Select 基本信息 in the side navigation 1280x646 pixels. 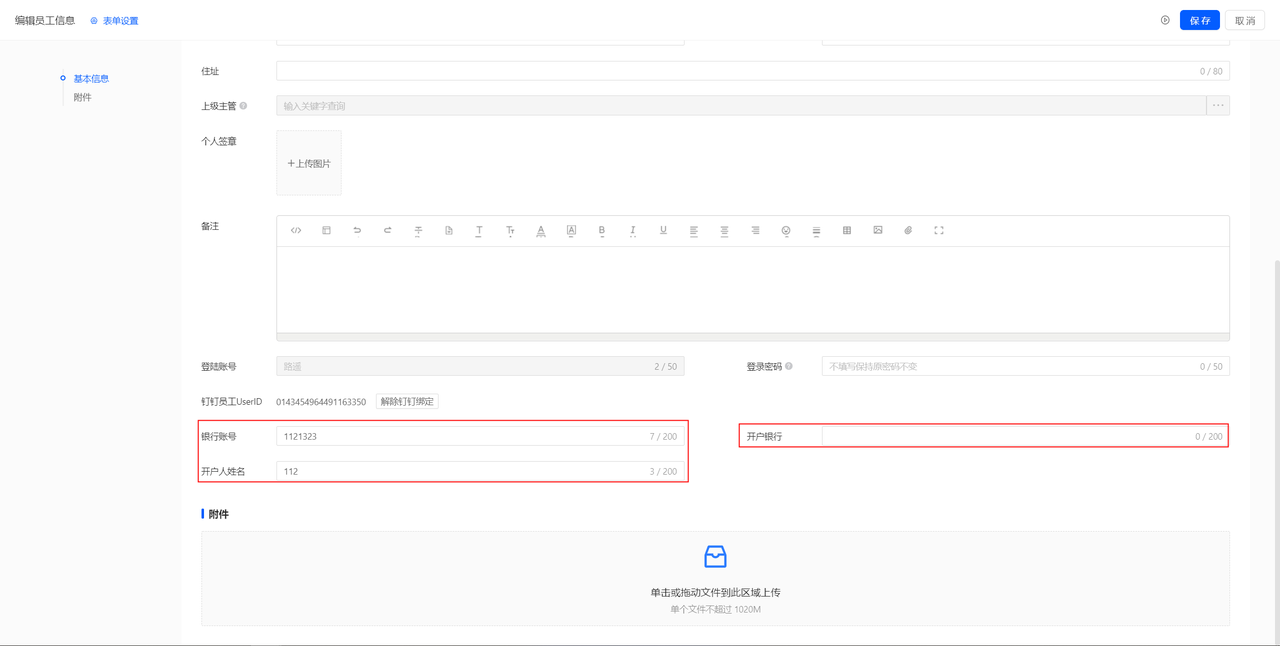(91, 79)
